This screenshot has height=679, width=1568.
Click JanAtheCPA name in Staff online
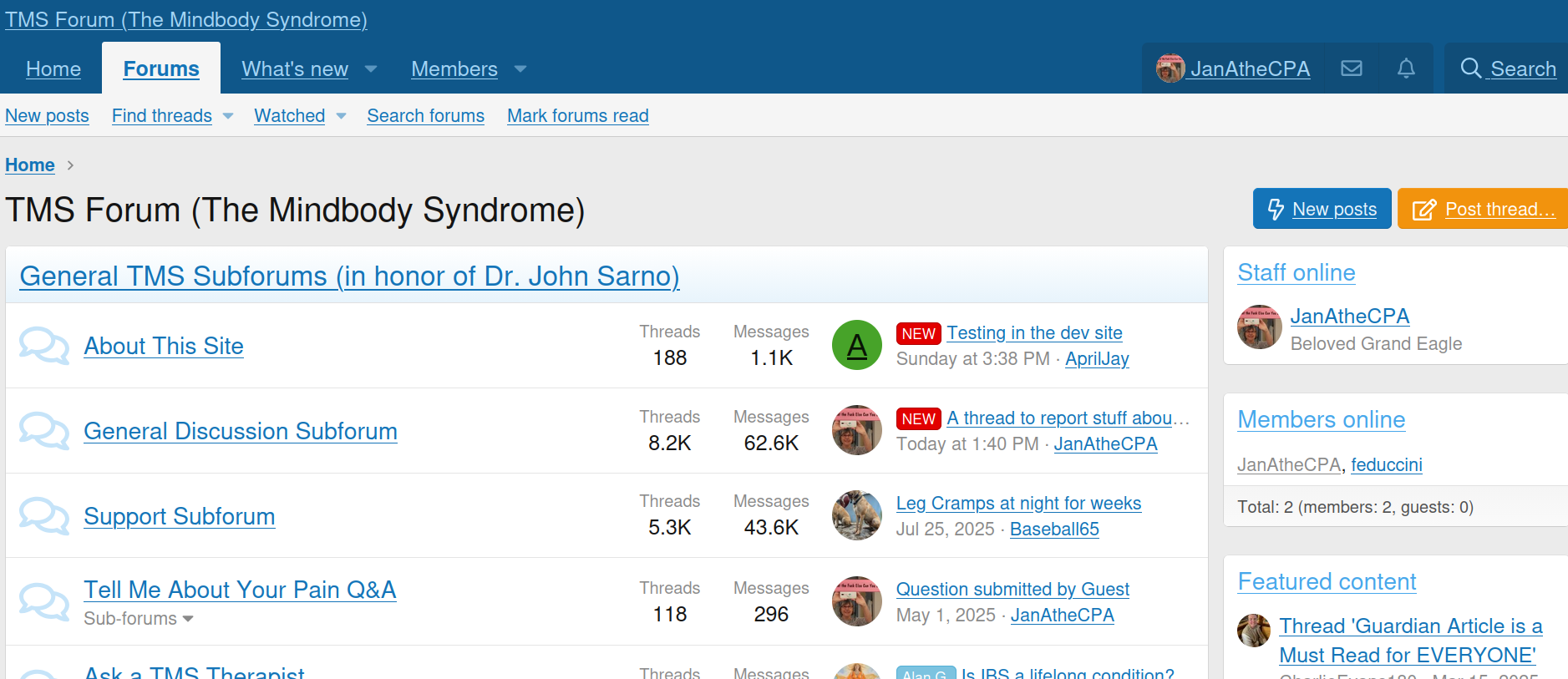click(x=1350, y=317)
